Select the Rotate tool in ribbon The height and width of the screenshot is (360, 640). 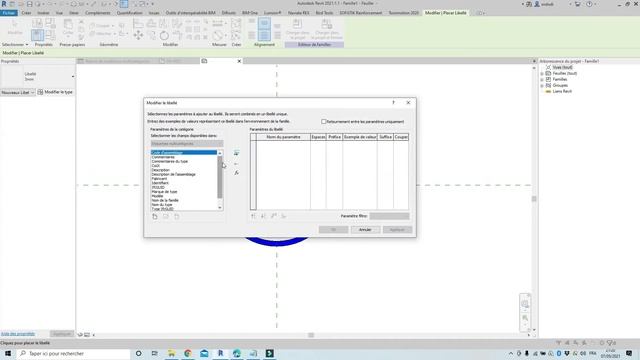(164, 36)
